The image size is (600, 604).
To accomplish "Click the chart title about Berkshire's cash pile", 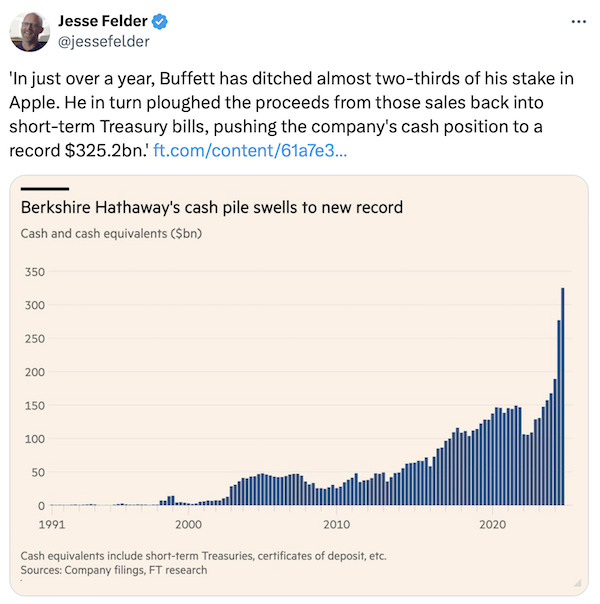I will pyautogui.click(x=211, y=208).
